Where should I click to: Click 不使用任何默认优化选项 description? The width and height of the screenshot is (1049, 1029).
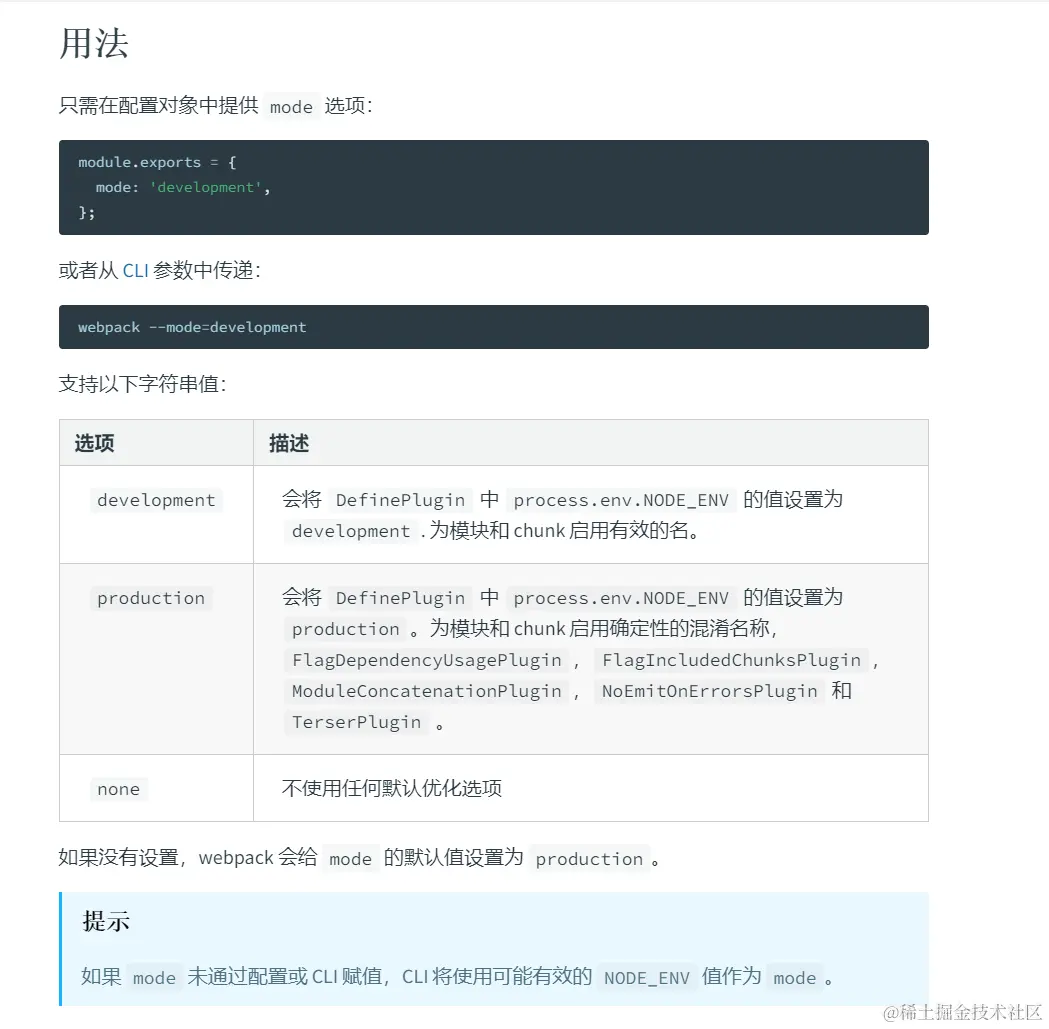(x=391, y=789)
